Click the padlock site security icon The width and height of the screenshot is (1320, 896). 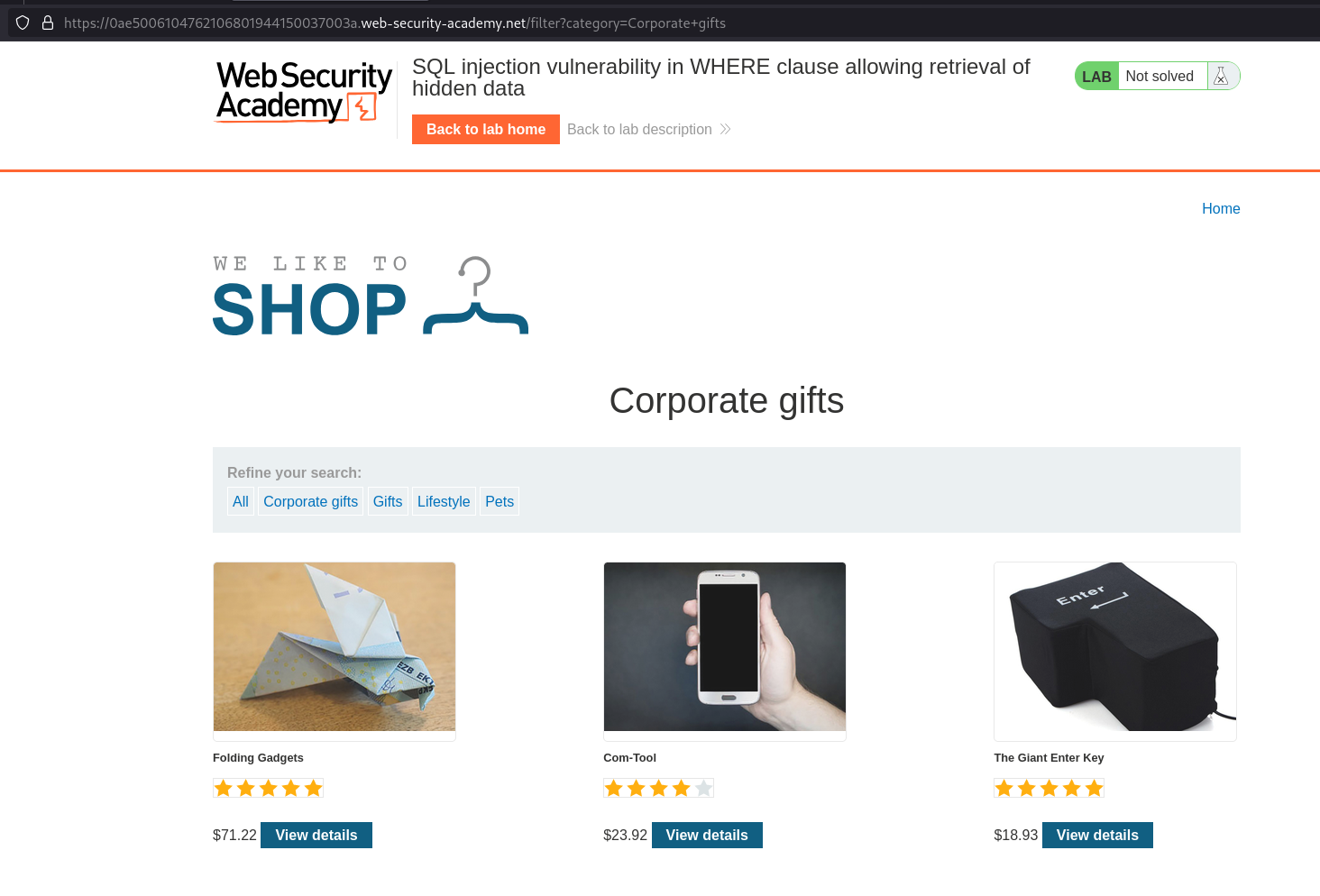(48, 23)
